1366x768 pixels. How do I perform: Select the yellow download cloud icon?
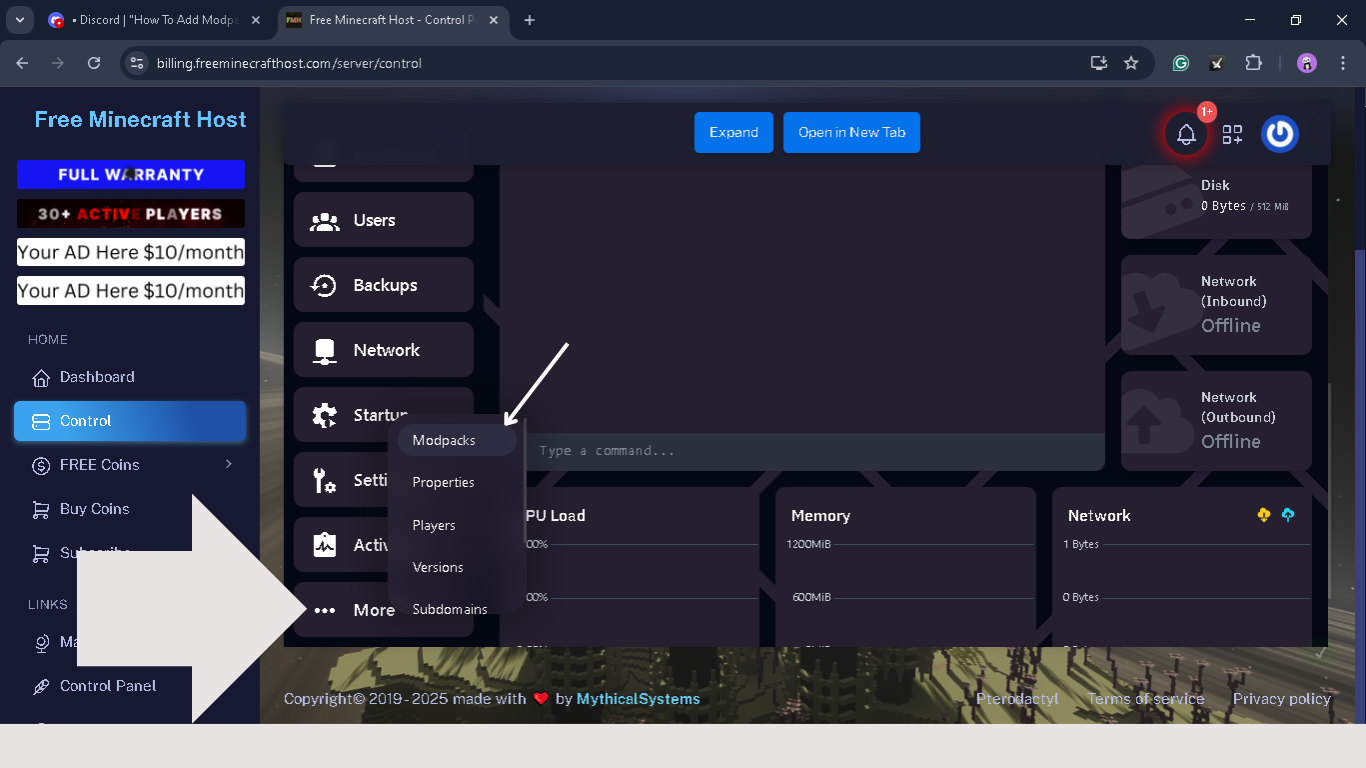(1264, 514)
